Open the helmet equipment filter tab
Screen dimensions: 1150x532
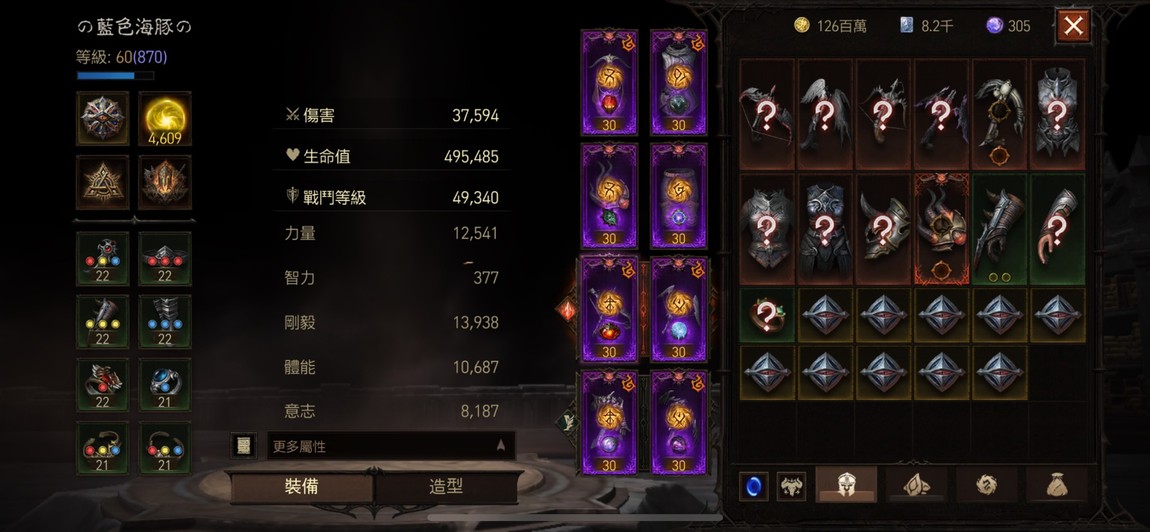(846, 485)
